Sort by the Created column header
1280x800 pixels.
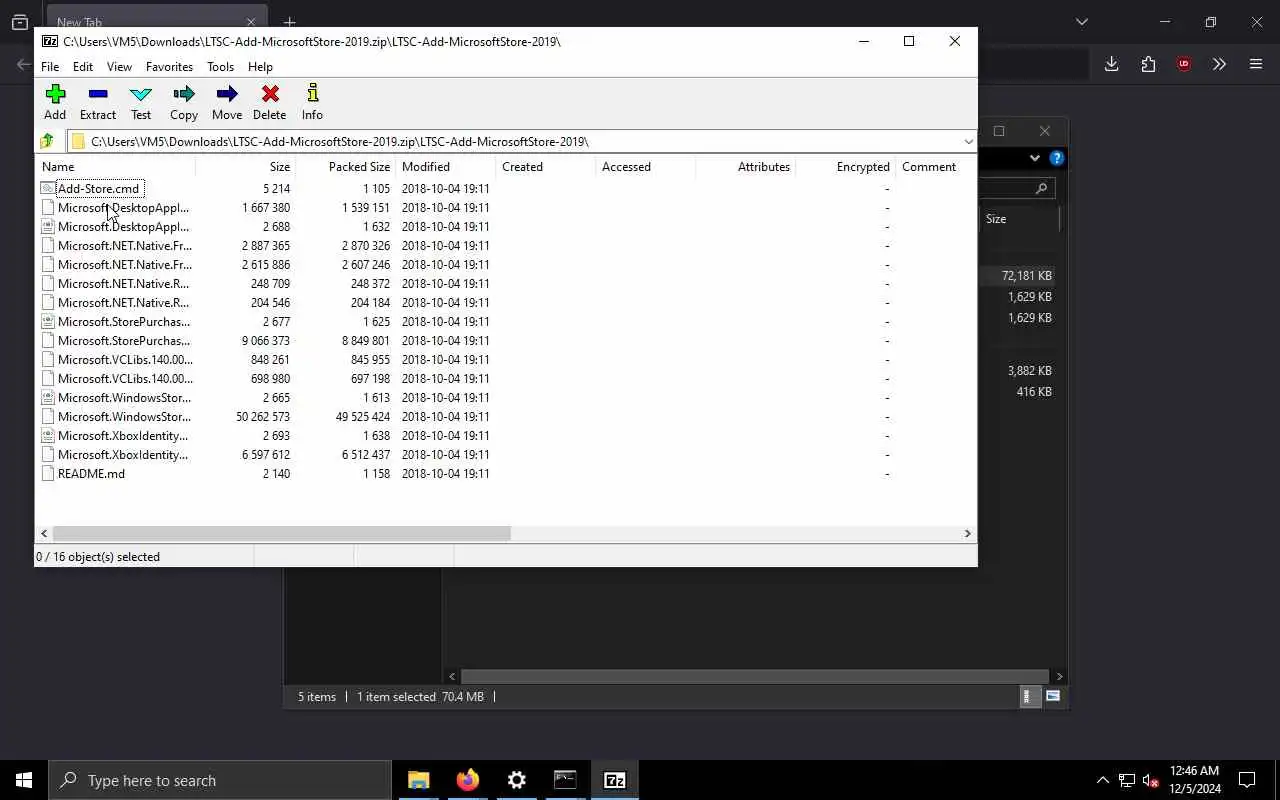tap(545, 167)
